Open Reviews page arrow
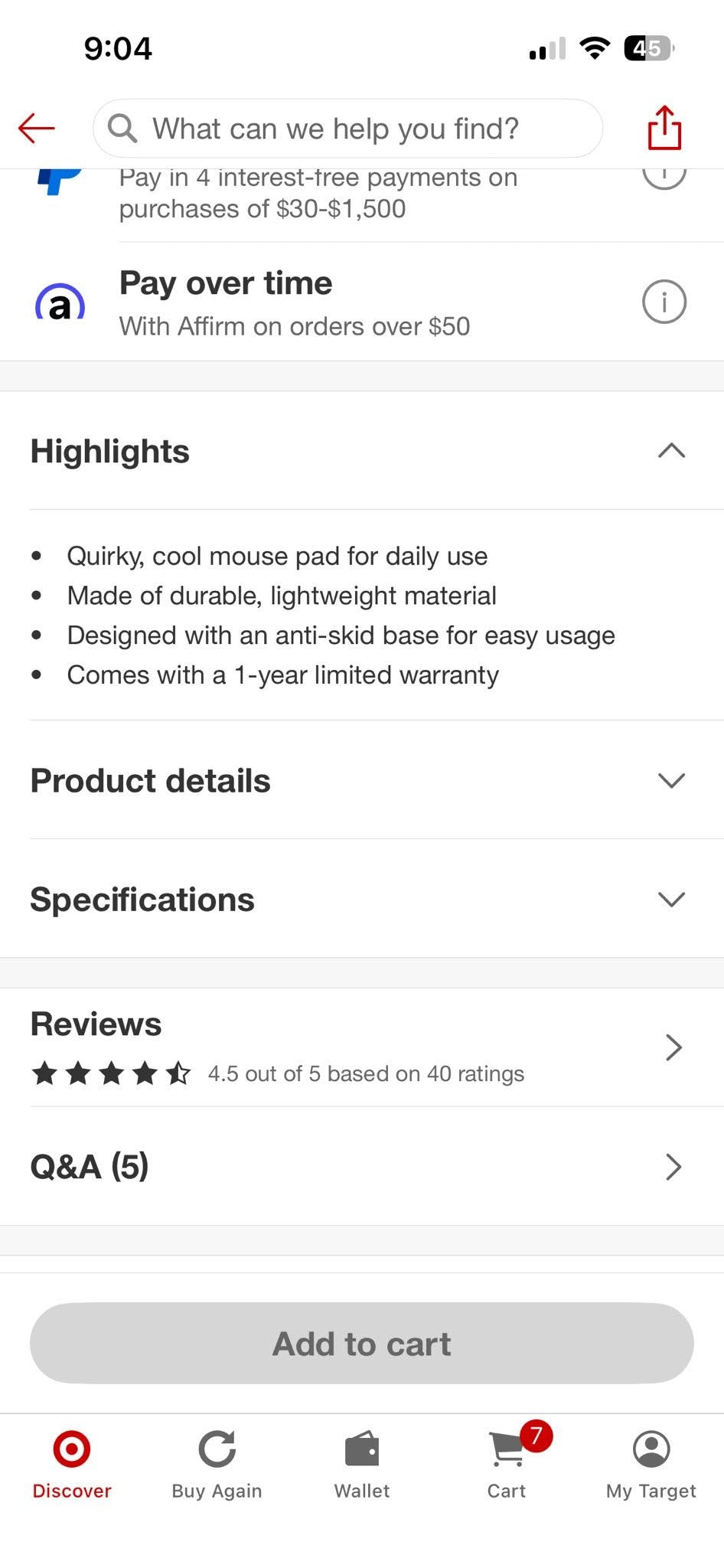 [x=673, y=1047]
